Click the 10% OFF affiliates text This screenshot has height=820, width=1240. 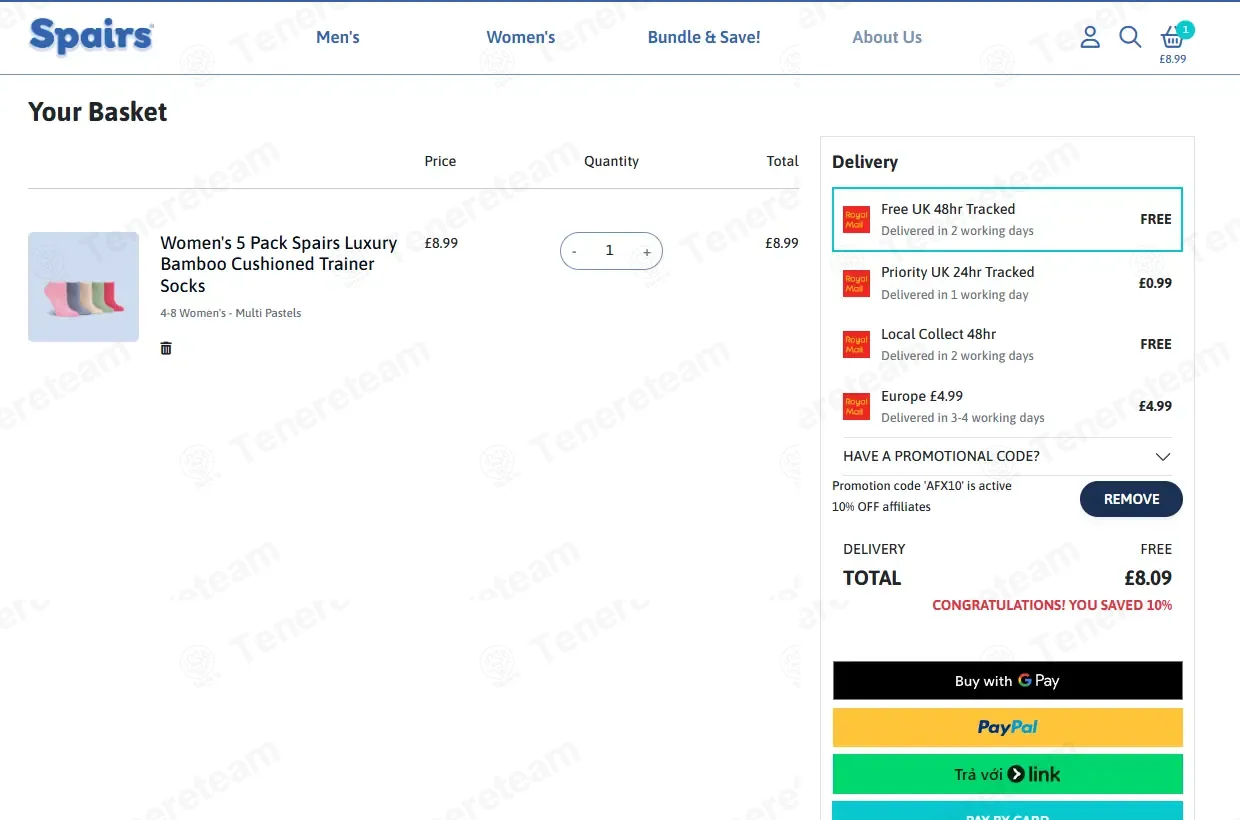881,507
